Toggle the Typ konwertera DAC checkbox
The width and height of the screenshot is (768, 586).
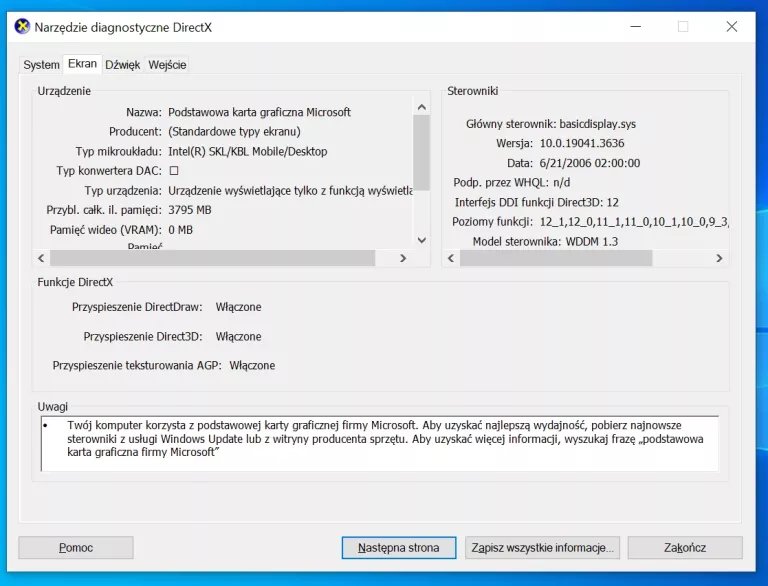(x=174, y=171)
